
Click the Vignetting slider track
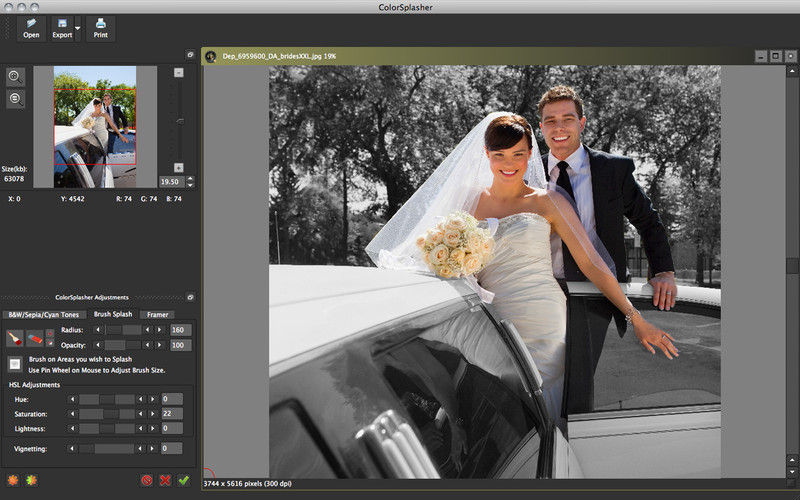107,448
